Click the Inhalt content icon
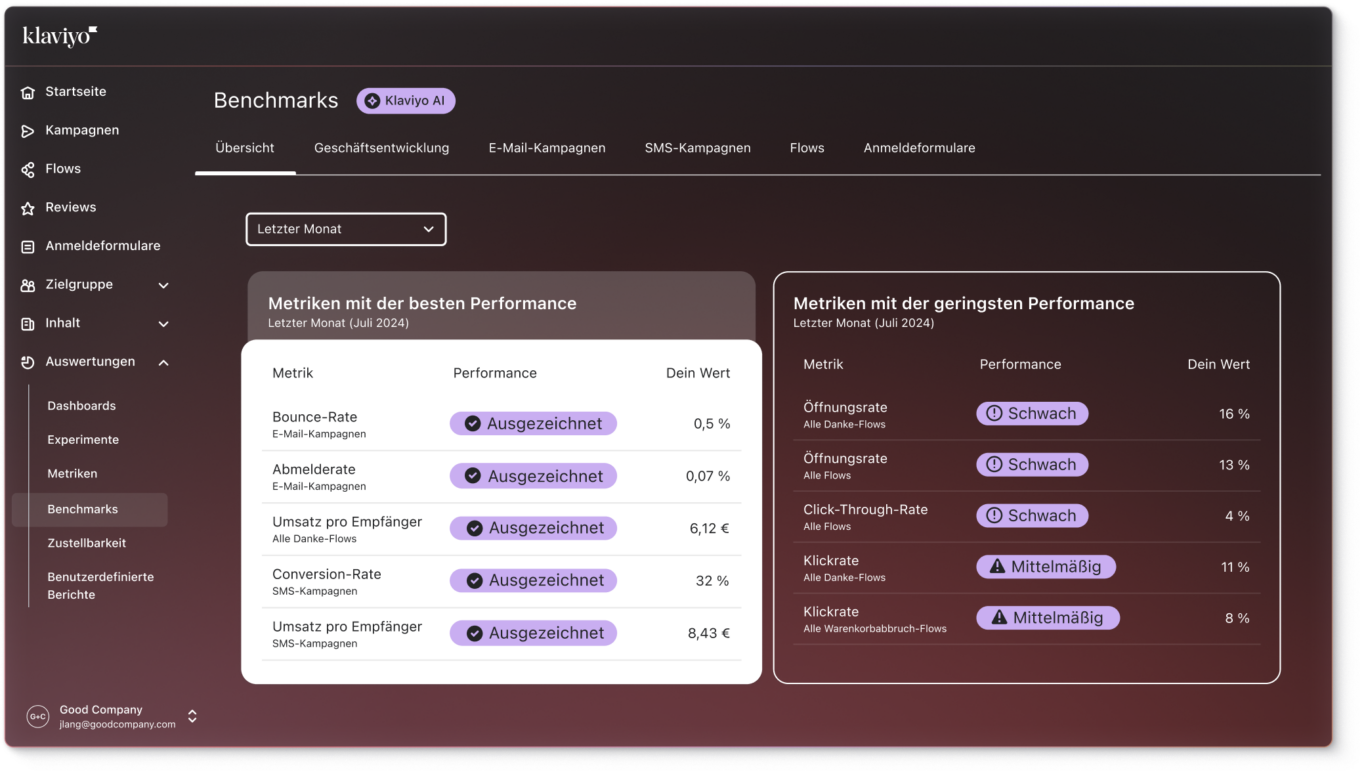 pyautogui.click(x=28, y=324)
